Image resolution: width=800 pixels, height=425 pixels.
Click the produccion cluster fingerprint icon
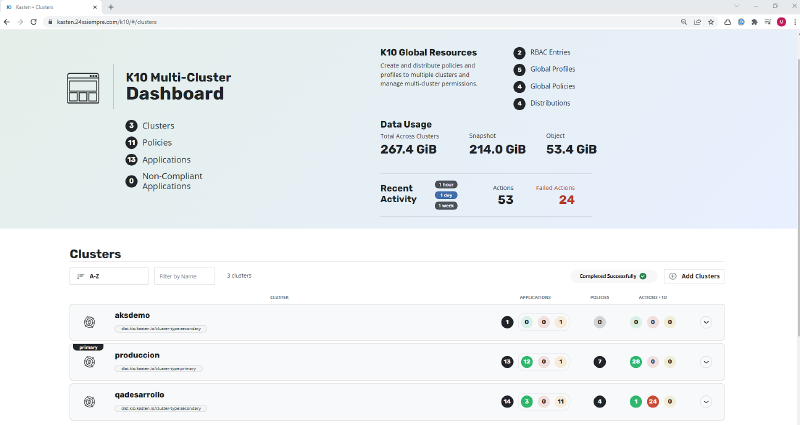(x=89, y=362)
